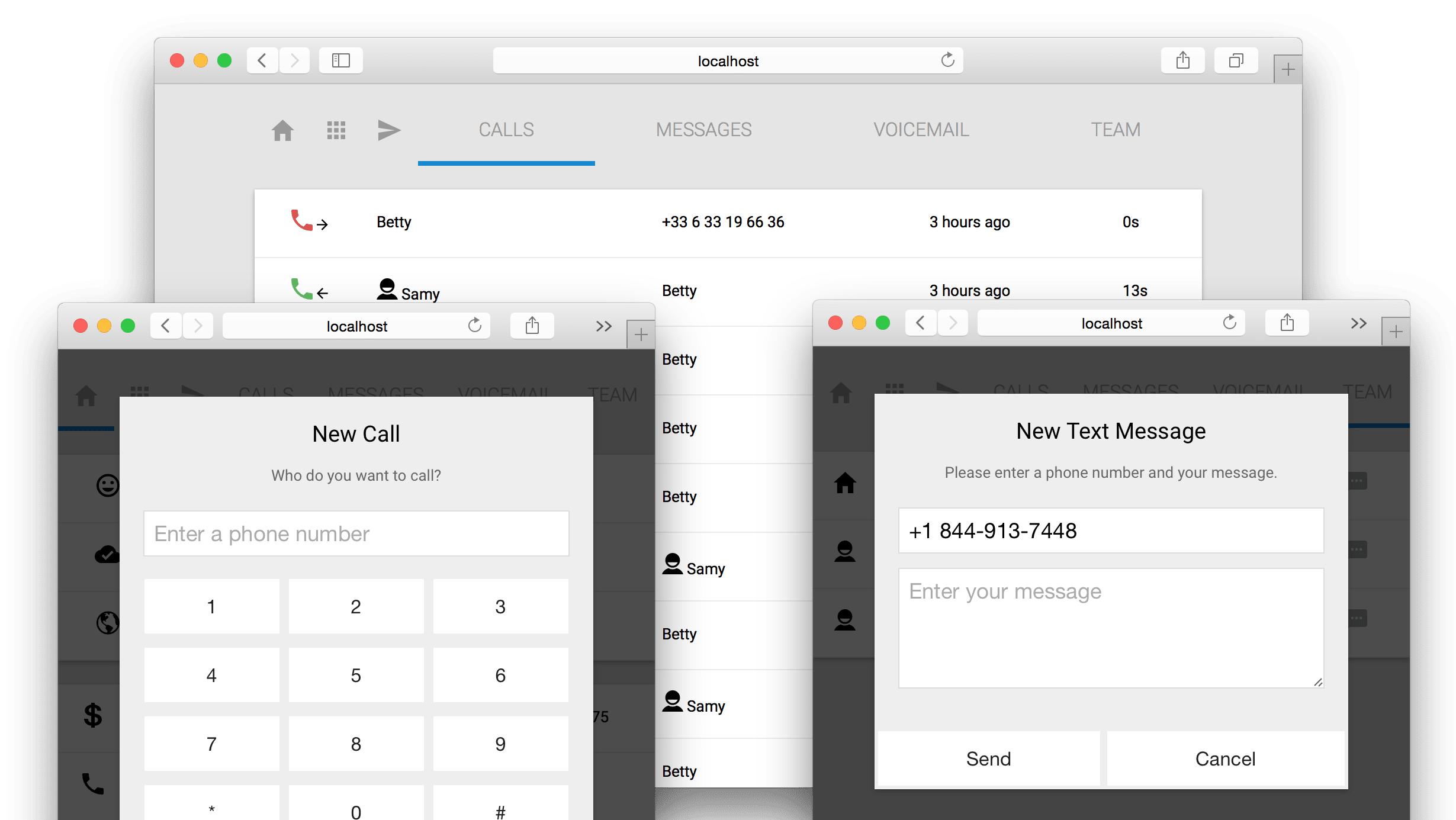Viewport: 1456px width, 820px height.
Task: Click the Enter a phone number field
Action: click(356, 533)
